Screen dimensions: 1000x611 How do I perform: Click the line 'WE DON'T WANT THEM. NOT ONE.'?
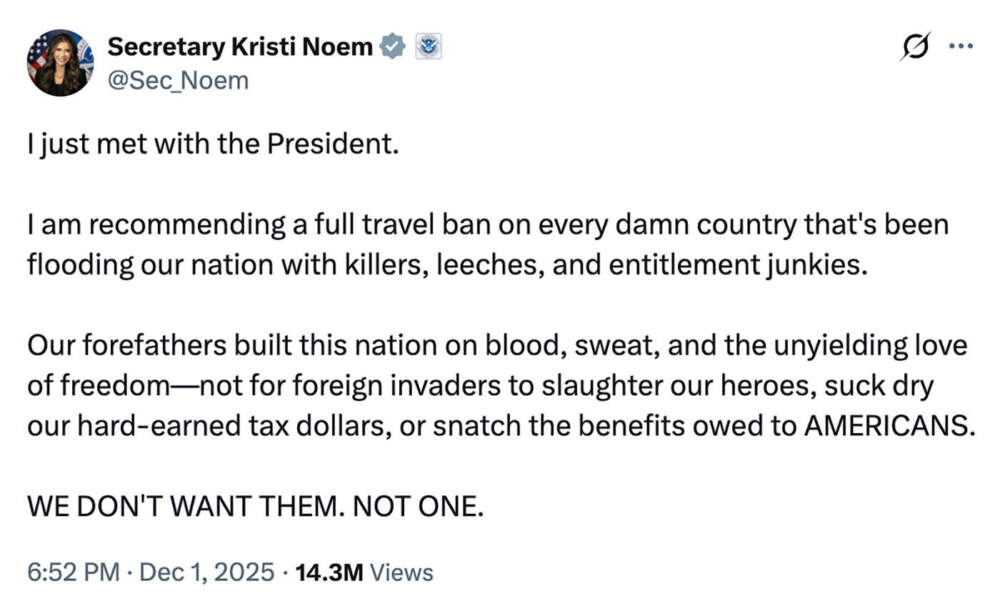tap(256, 503)
